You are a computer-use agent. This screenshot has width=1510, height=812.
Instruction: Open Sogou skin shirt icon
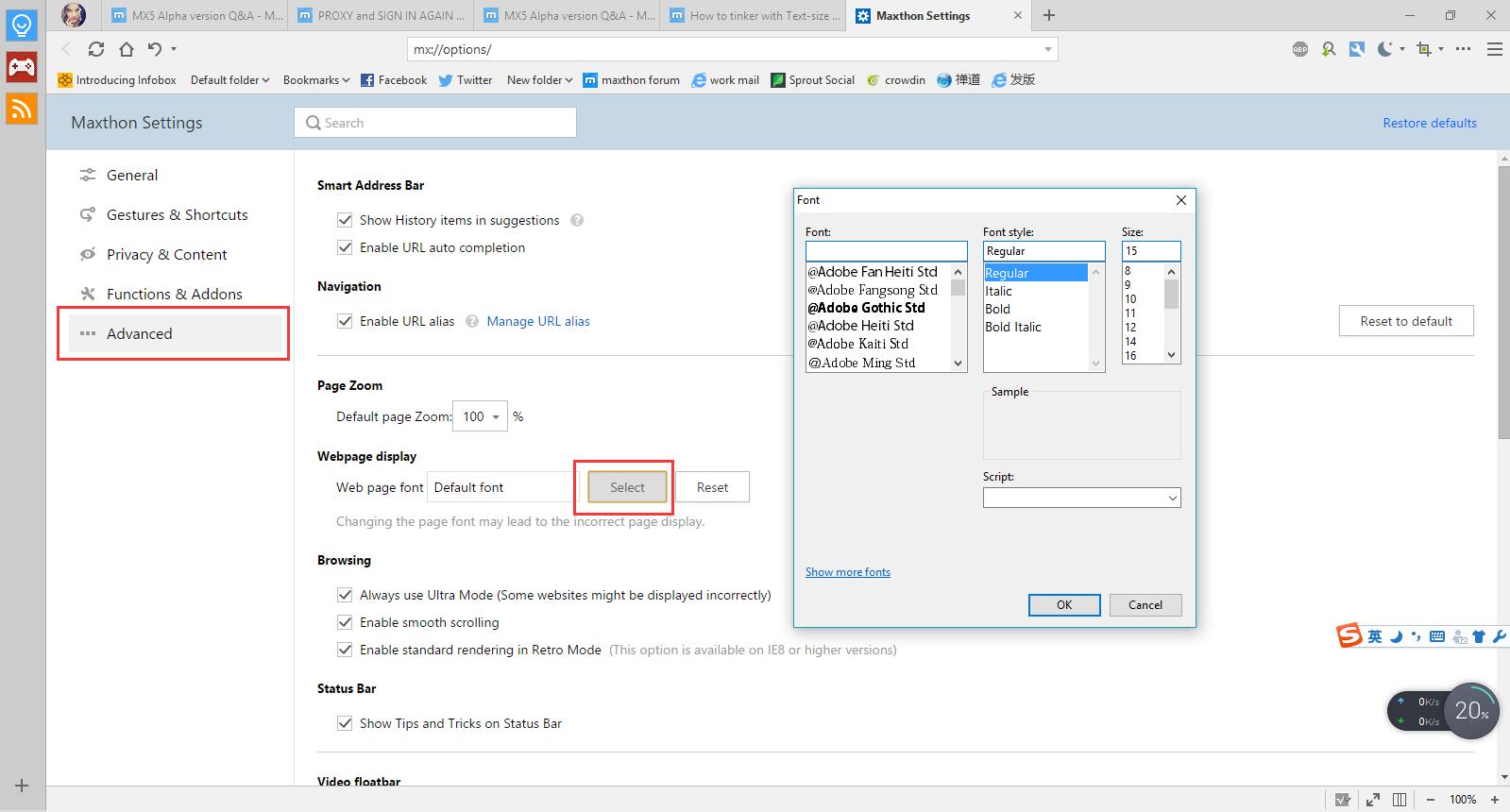pos(1480,636)
